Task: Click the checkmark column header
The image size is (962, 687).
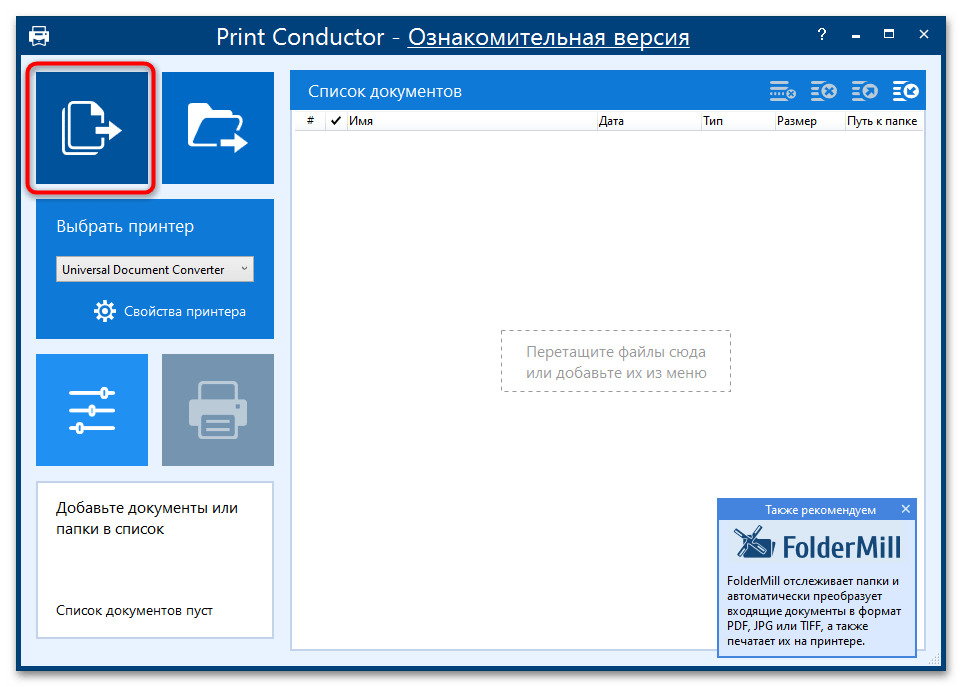Action: [336, 121]
